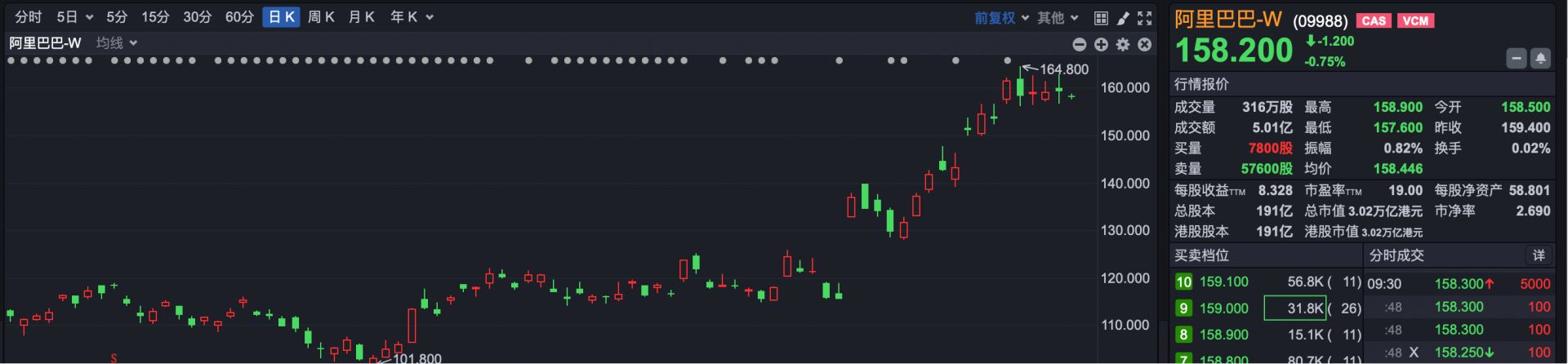Open chart settings gear

tap(1123, 44)
